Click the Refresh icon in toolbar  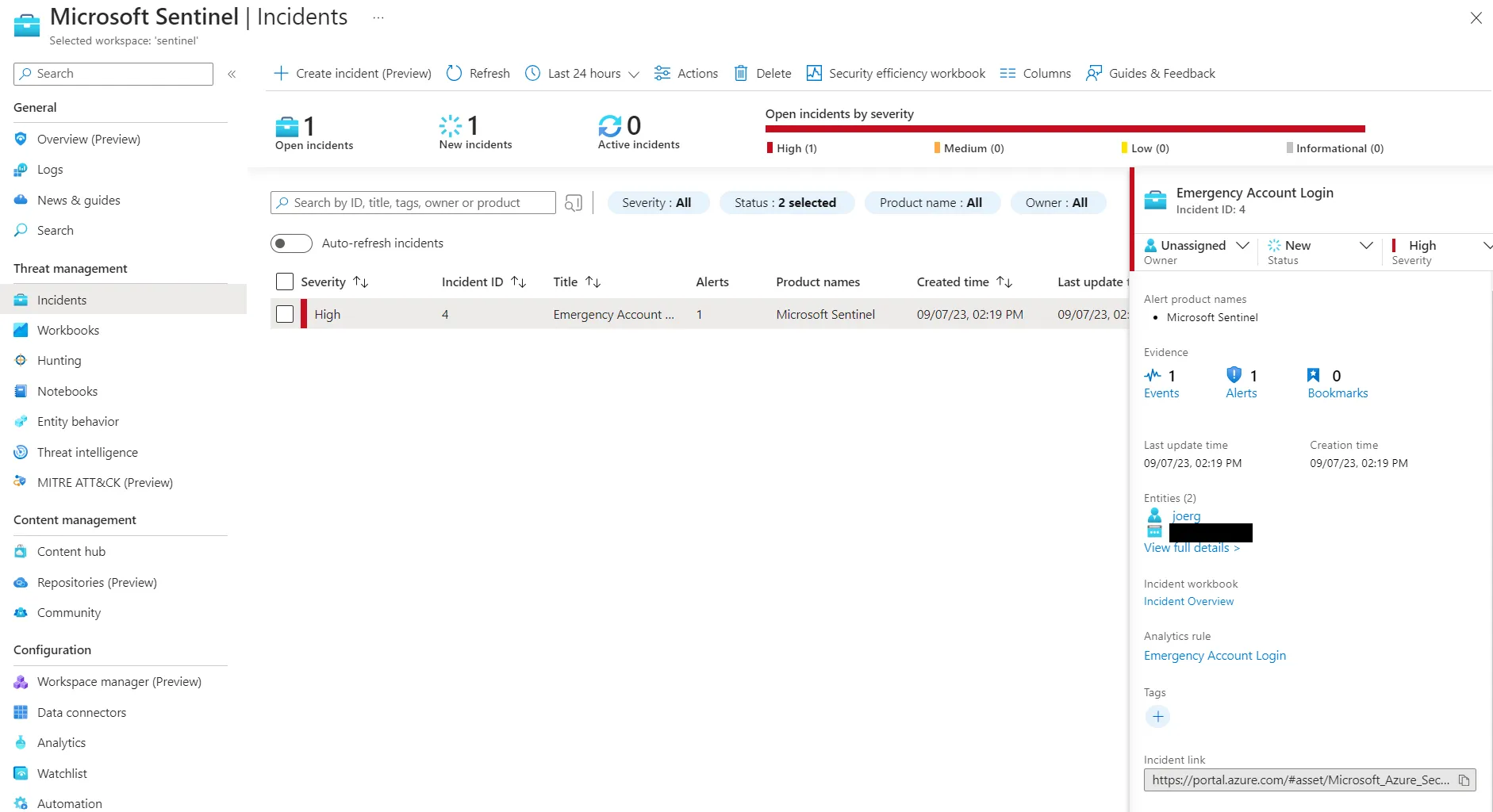coord(454,73)
